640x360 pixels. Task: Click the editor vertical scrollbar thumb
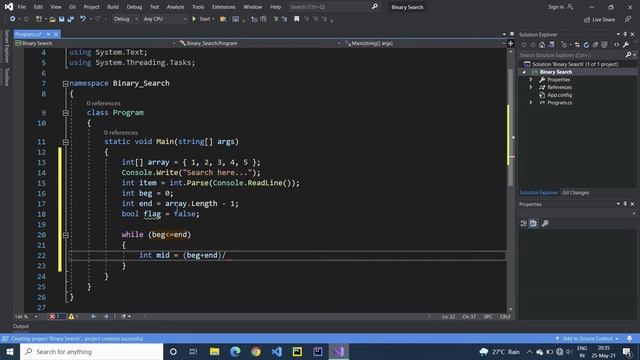[510, 127]
